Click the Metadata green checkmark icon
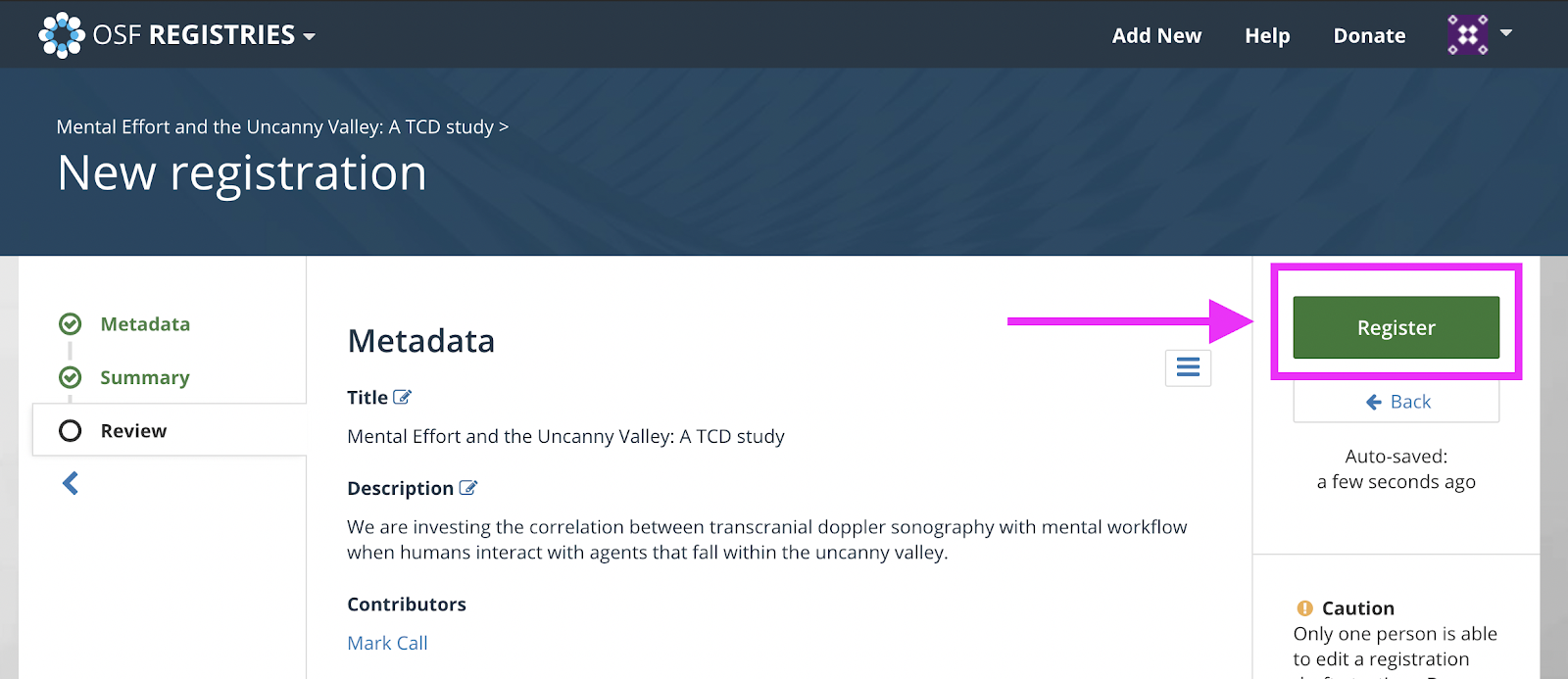1568x679 pixels. [71, 324]
